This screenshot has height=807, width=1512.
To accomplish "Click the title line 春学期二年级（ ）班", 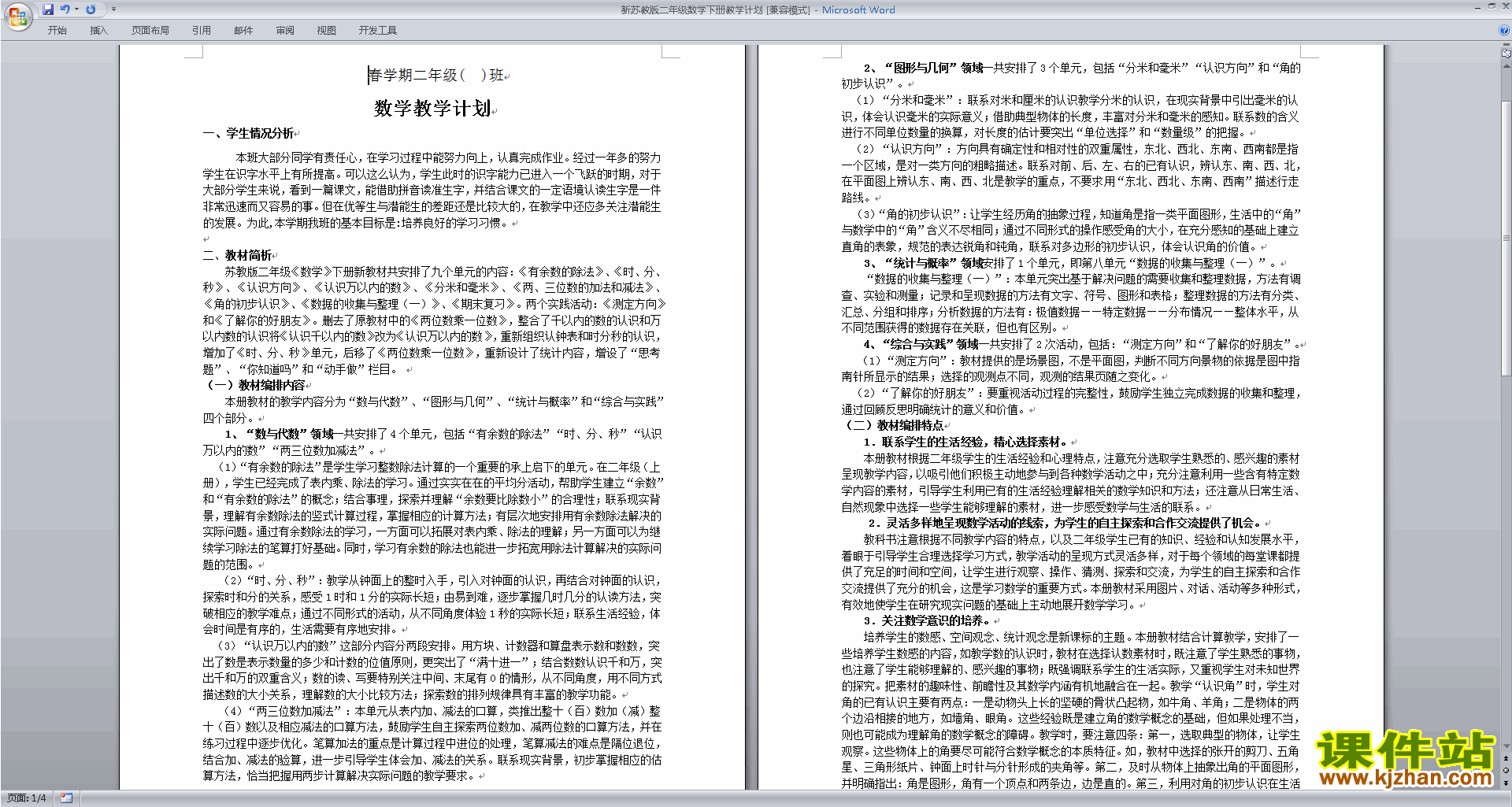I will pos(435,75).
